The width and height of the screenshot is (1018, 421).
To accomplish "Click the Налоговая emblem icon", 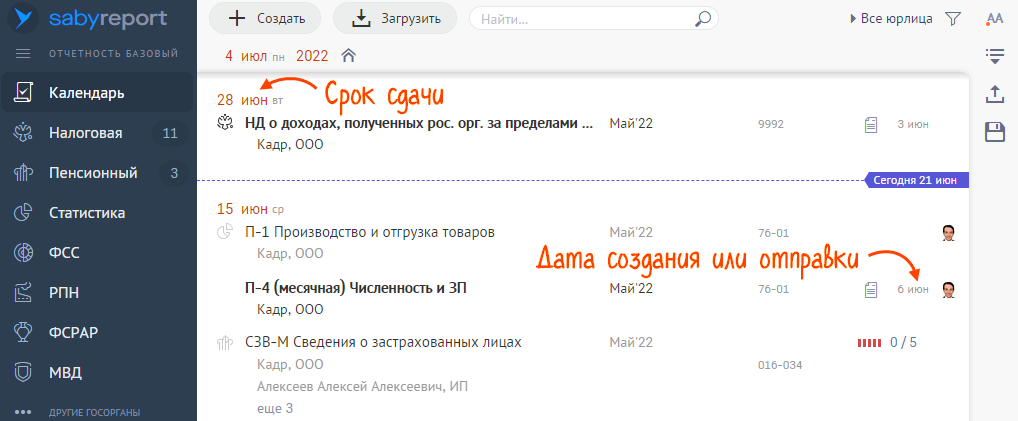I will click(23, 134).
